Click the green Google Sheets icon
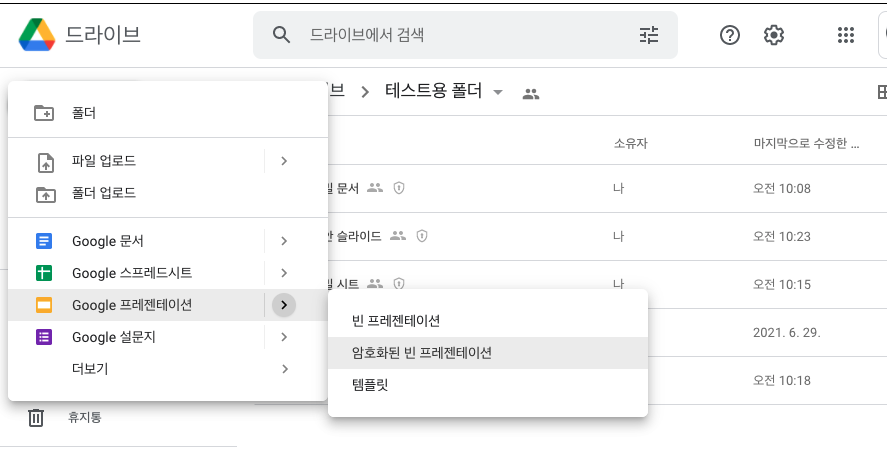Image resolution: width=887 pixels, height=460 pixels. pos(44,273)
